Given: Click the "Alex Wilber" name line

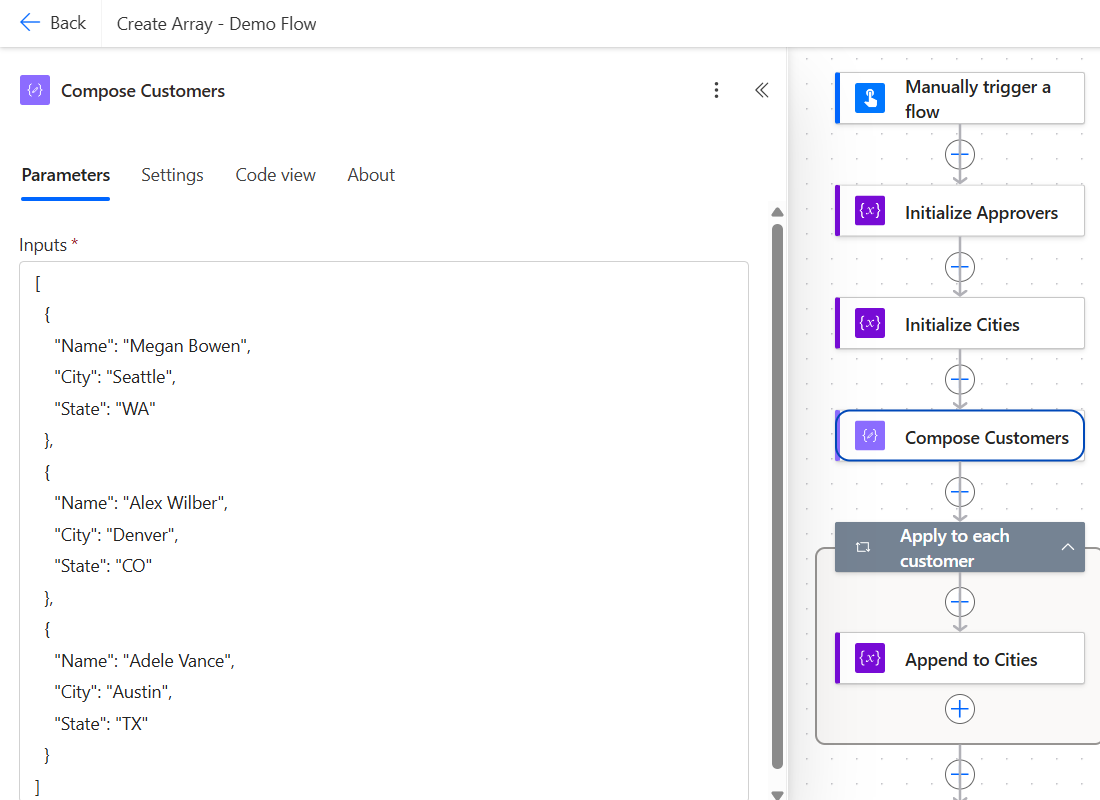Looking at the screenshot, I should pos(141,503).
